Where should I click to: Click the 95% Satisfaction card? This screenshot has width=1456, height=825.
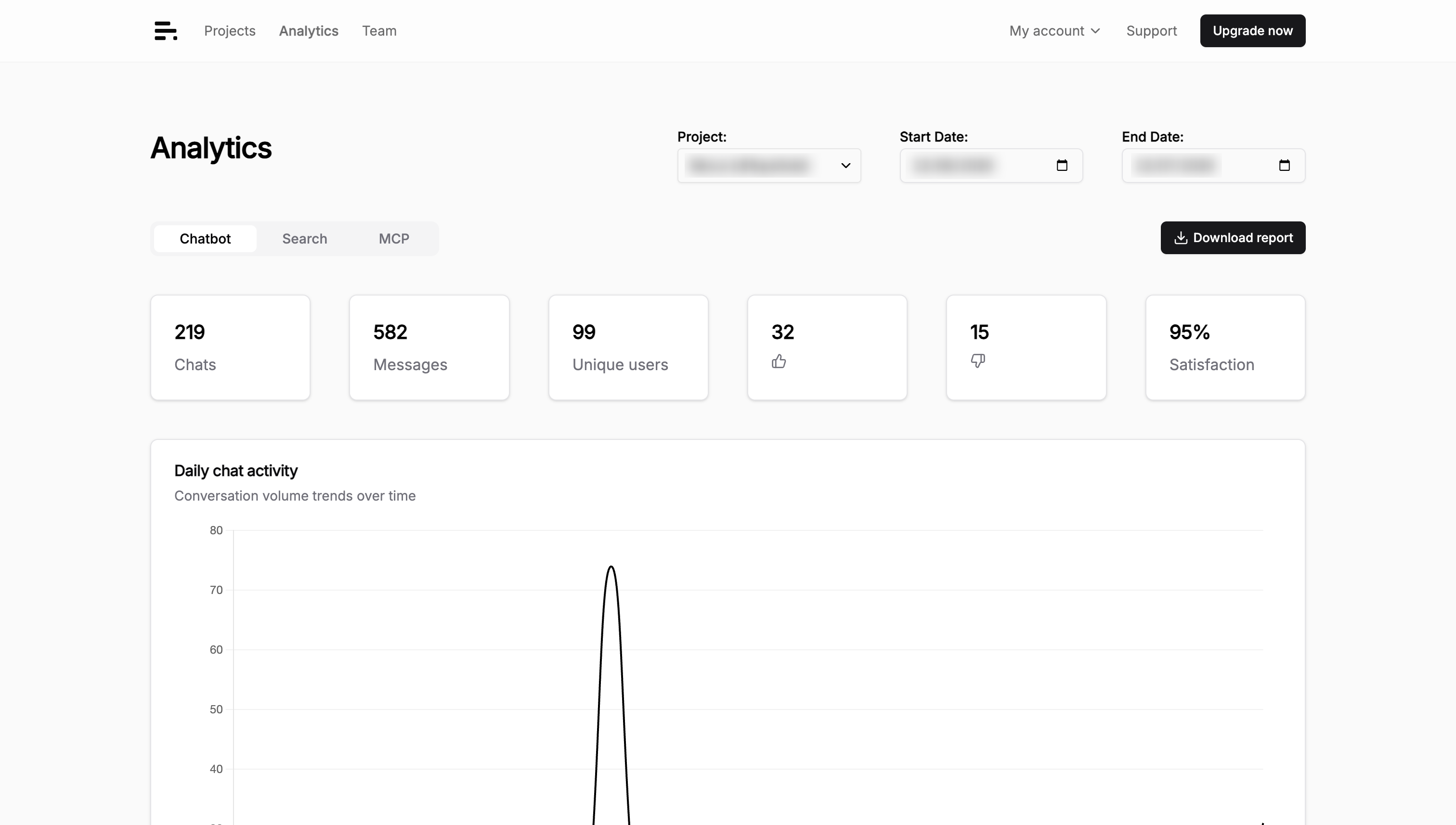click(x=1225, y=348)
